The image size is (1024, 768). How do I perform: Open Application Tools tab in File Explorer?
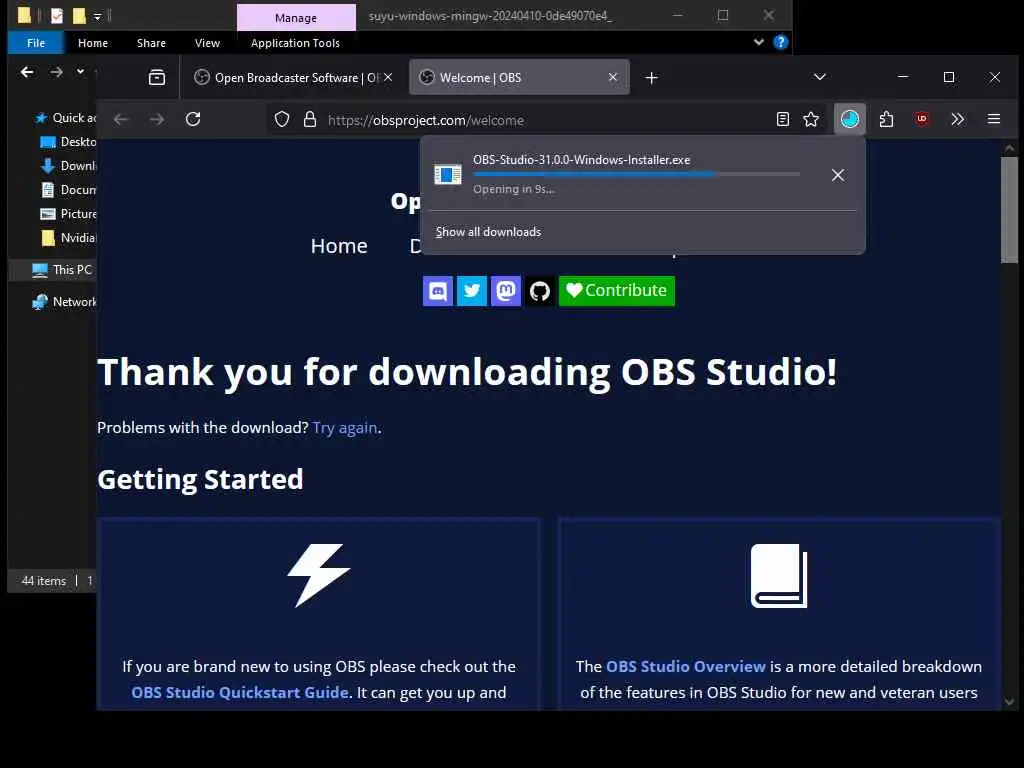tap(295, 43)
